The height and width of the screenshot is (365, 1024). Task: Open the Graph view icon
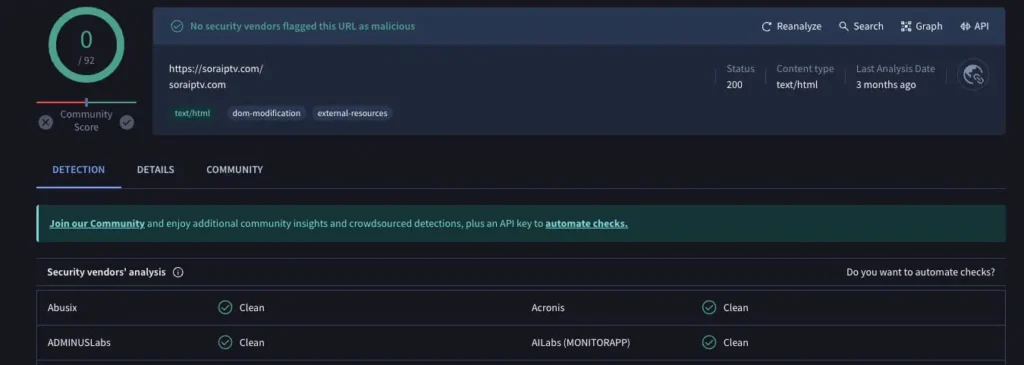[906, 26]
